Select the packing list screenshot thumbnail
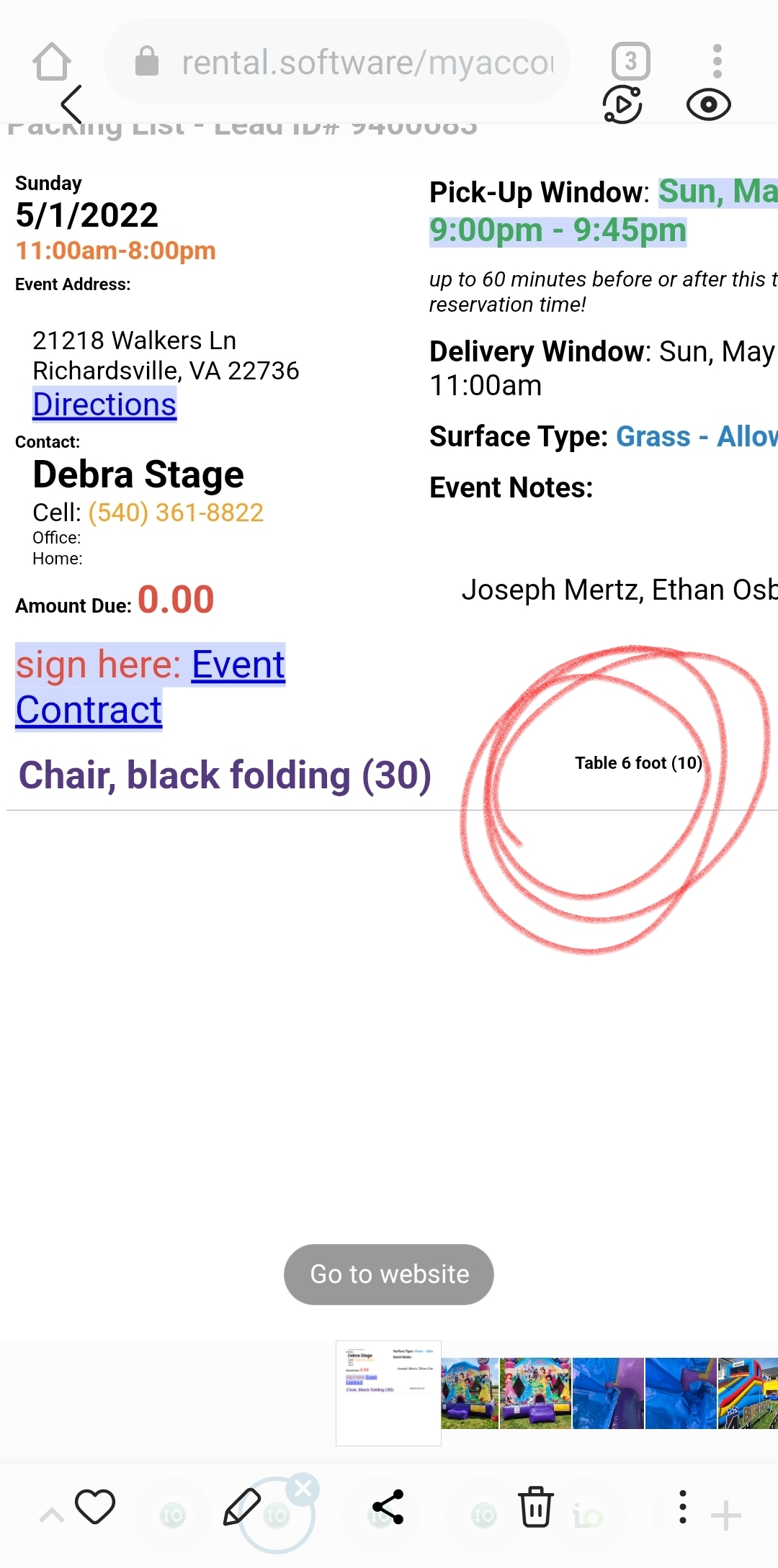Viewport: 778px width, 1568px height. click(x=388, y=1392)
